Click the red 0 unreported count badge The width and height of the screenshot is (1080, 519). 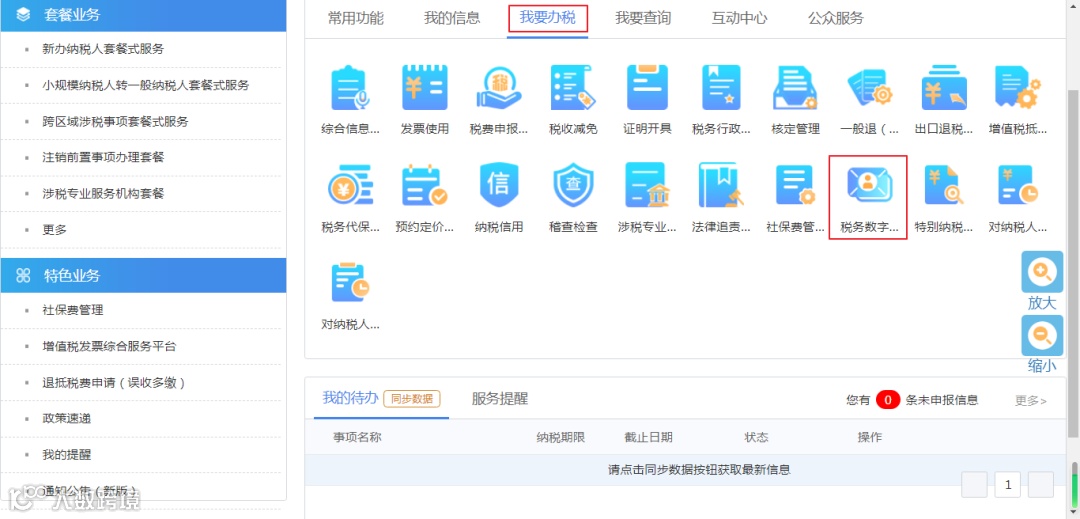(x=889, y=400)
